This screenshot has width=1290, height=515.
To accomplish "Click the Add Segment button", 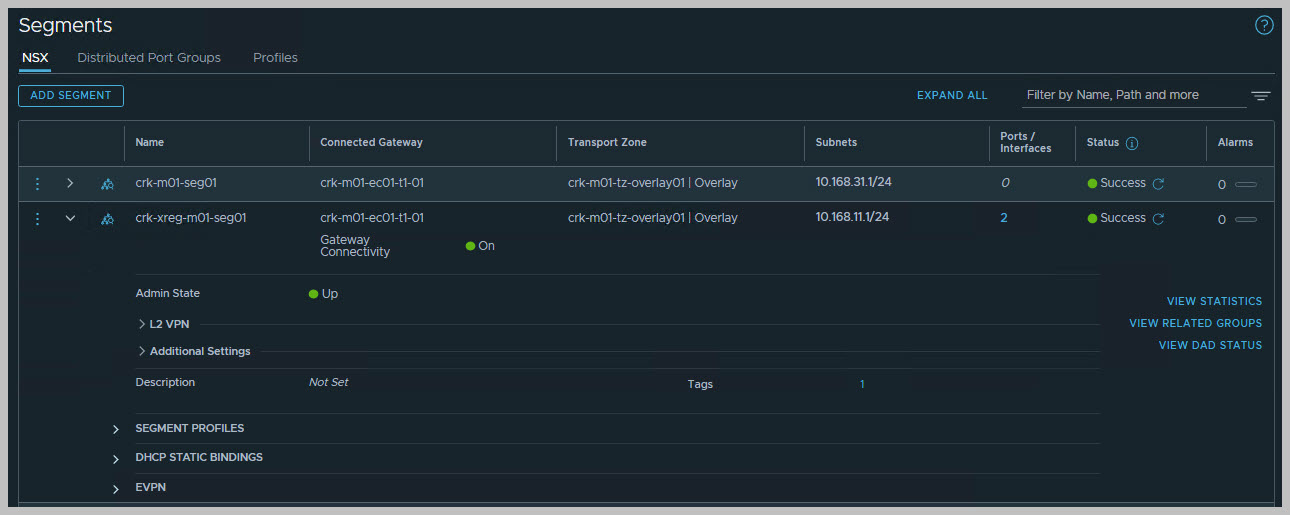I will pyautogui.click(x=71, y=96).
